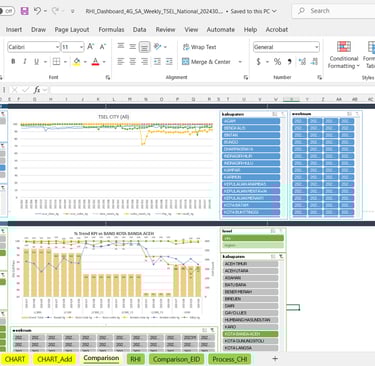Toggle KOTA BANDA ACEH slicer item
The height and width of the screenshot is (366, 375).
click(250, 334)
